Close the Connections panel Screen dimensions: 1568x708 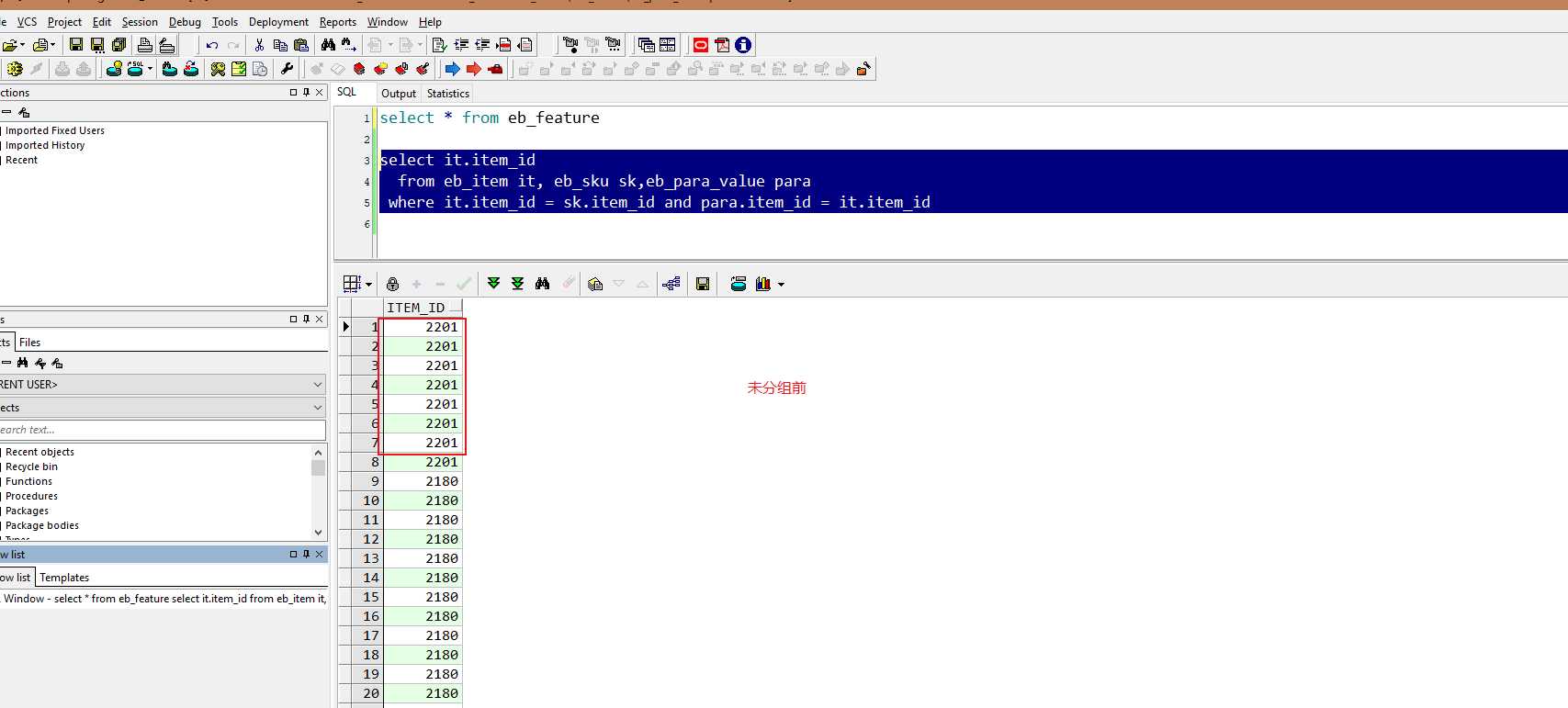click(x=320, y=92)
